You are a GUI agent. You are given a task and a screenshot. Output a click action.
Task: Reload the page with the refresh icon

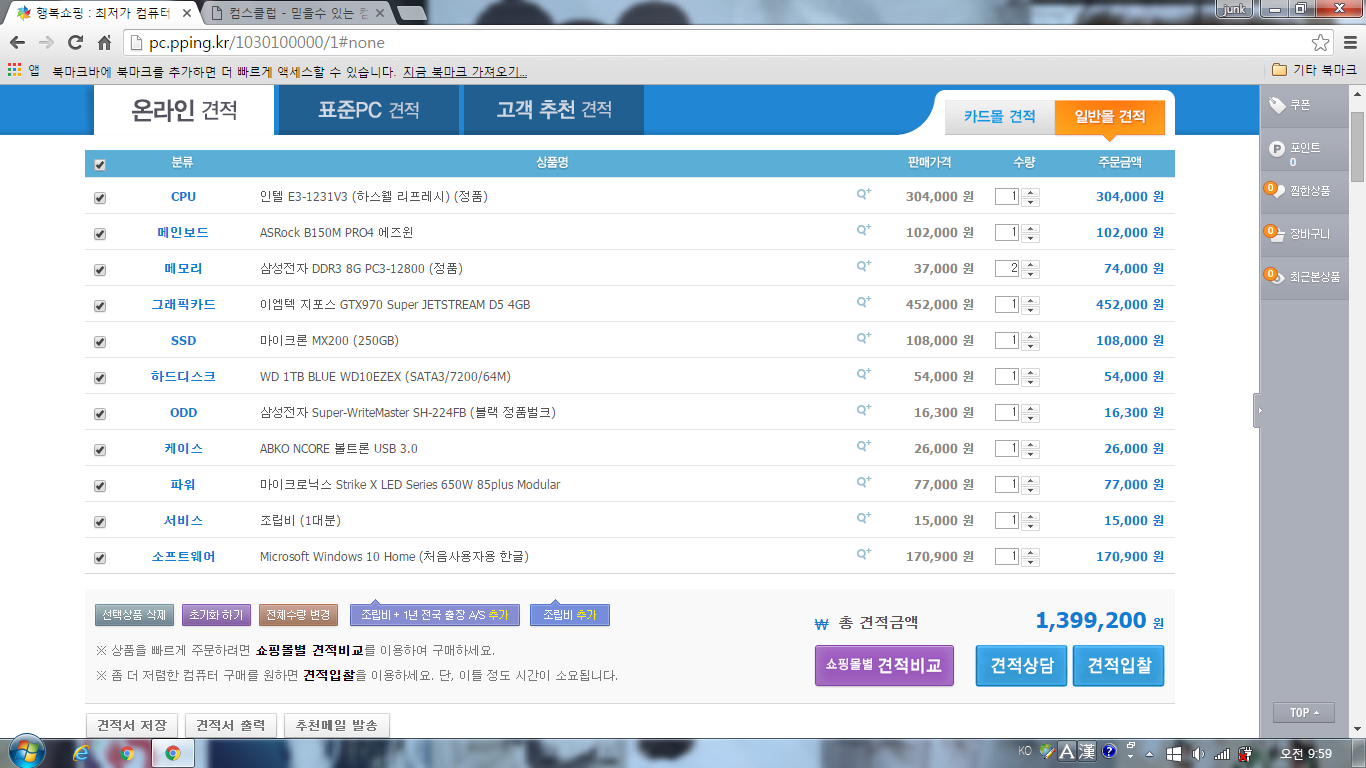75,42
